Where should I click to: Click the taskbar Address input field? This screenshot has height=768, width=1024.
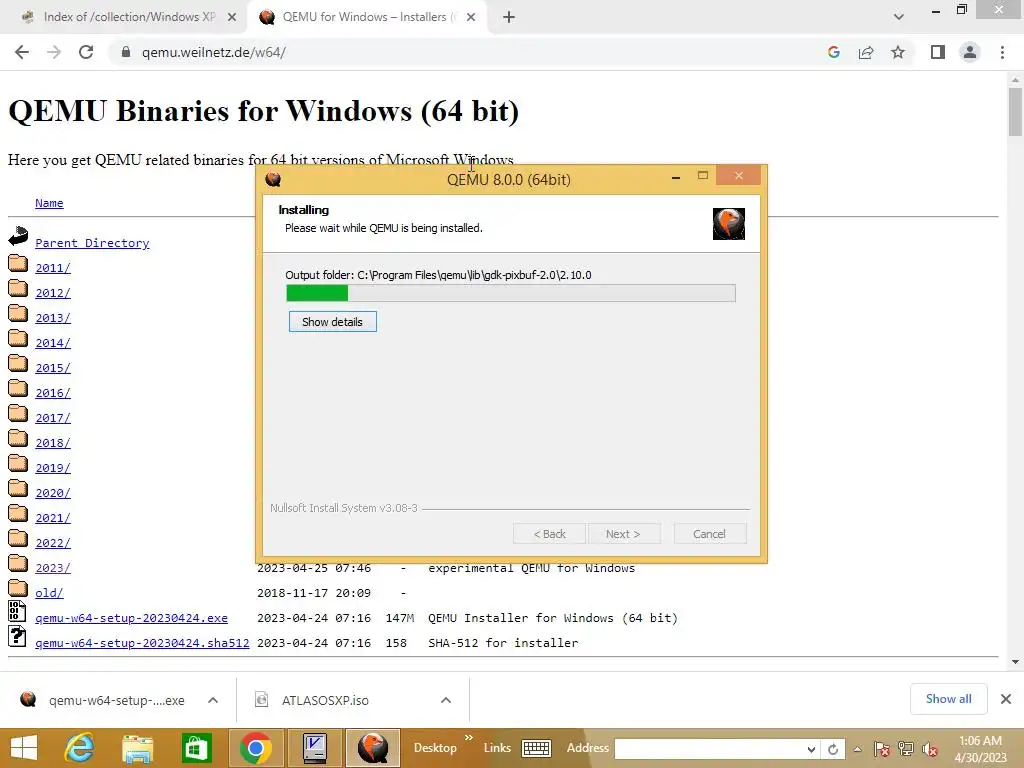(709, 749)
